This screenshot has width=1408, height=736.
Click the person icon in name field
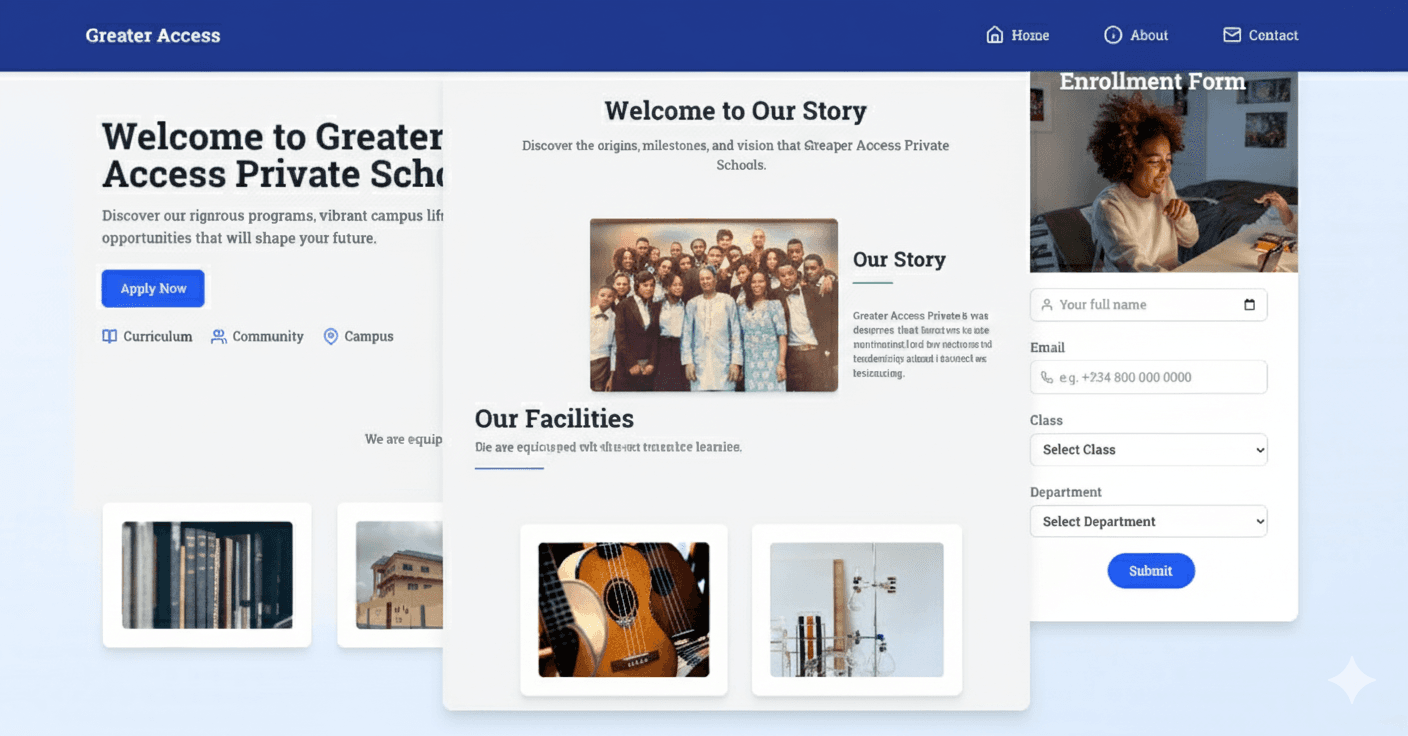point(1047,305)
